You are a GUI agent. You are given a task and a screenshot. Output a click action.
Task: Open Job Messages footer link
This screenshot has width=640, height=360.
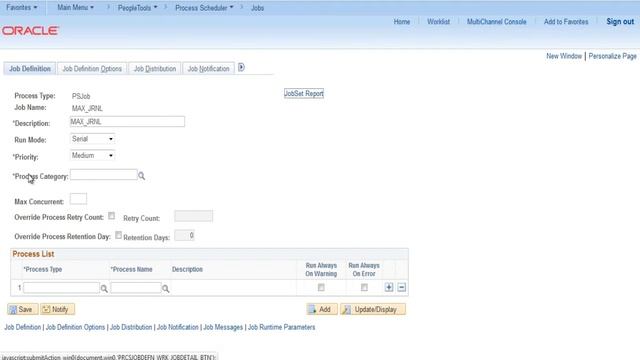pyautogui.click(x=223, y=327)
